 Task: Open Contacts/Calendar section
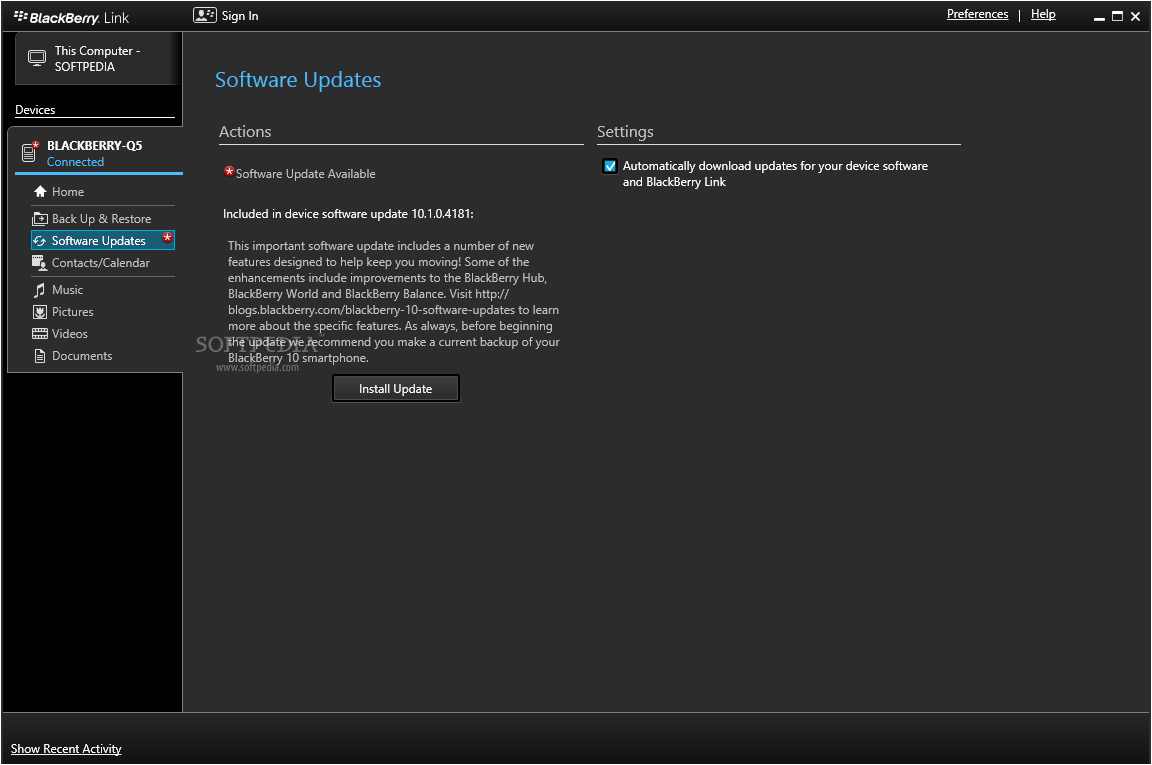pos(103,263)
